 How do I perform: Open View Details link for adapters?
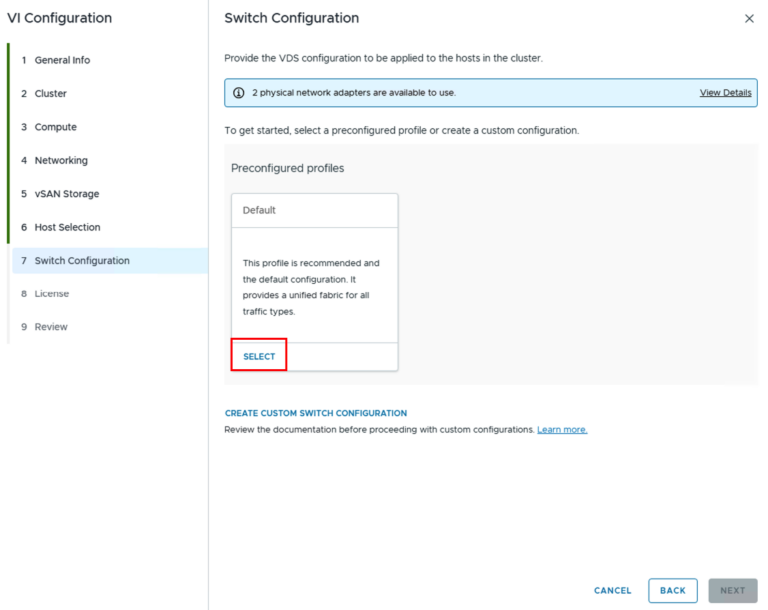pyautogui.click(x=725, y=93)
